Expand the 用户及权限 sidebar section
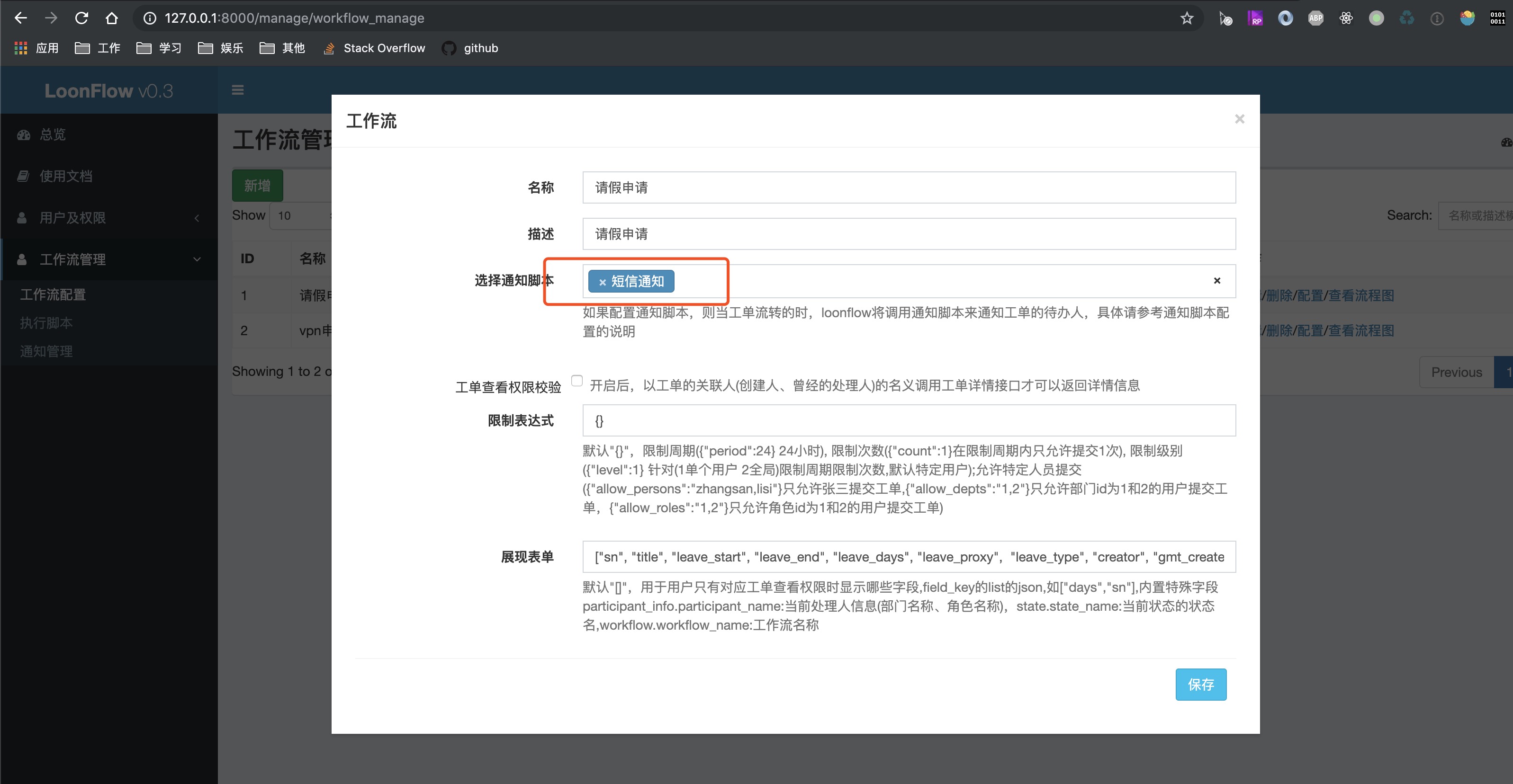1513x784 pixels. pyautogui.click(x=197, y=218)
